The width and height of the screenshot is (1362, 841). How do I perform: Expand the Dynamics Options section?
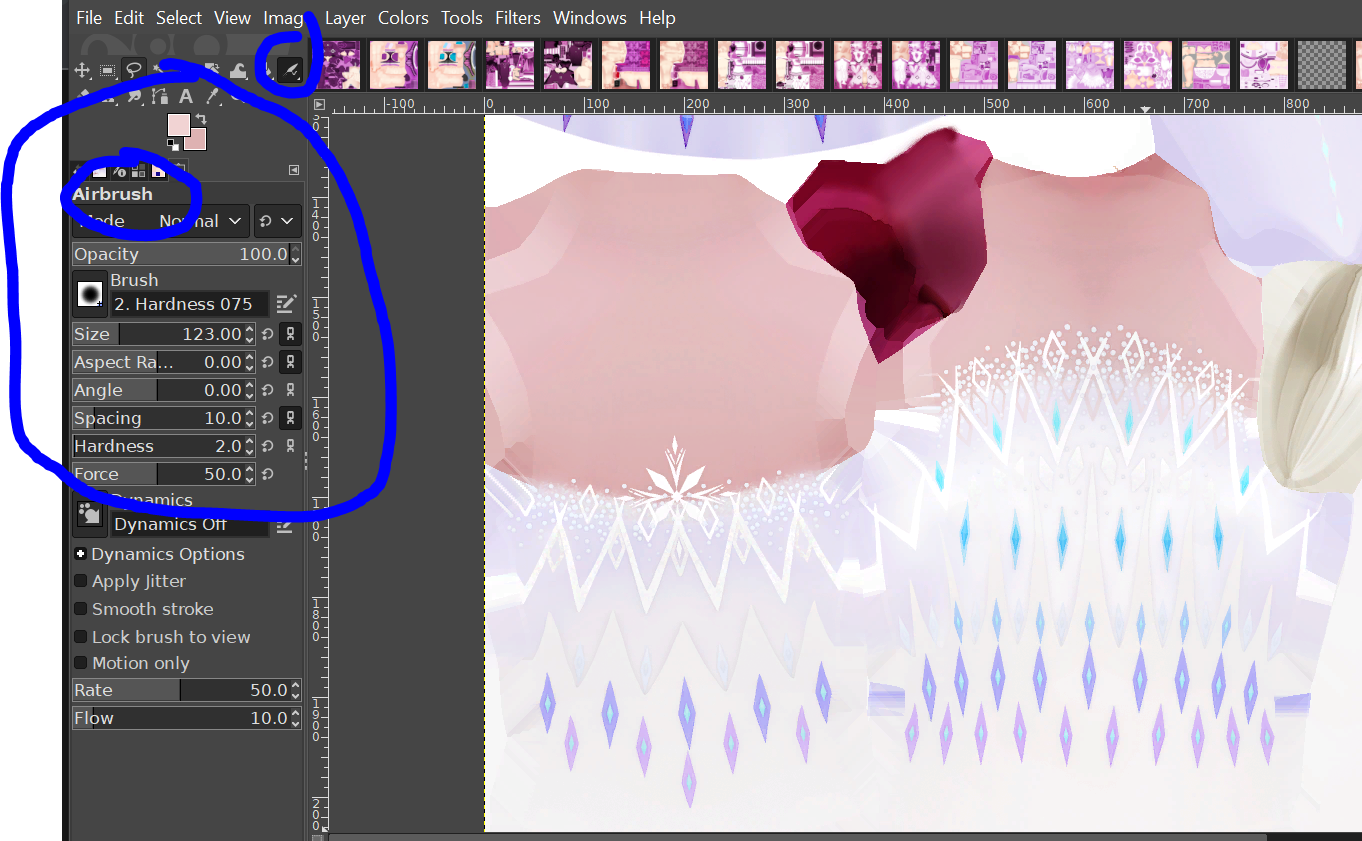tap(80, 554)
